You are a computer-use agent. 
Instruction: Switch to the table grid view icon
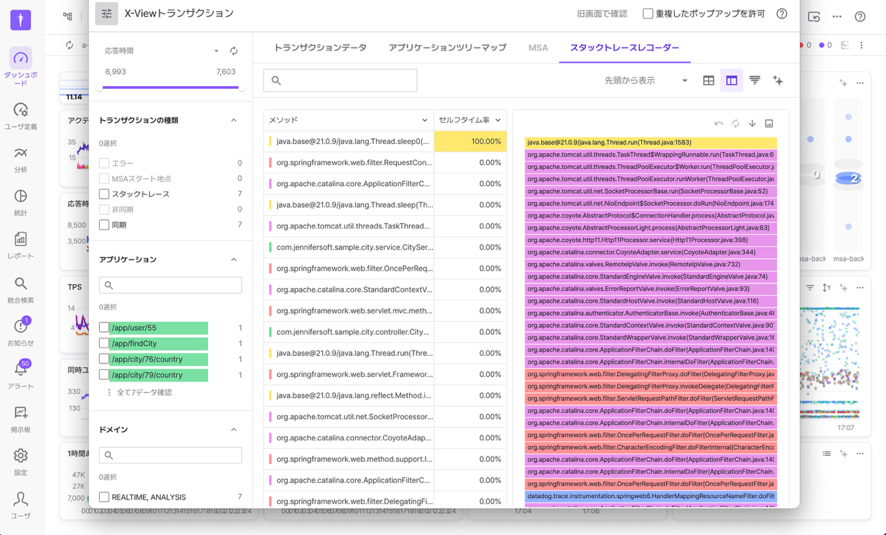[x=709, y=81]
